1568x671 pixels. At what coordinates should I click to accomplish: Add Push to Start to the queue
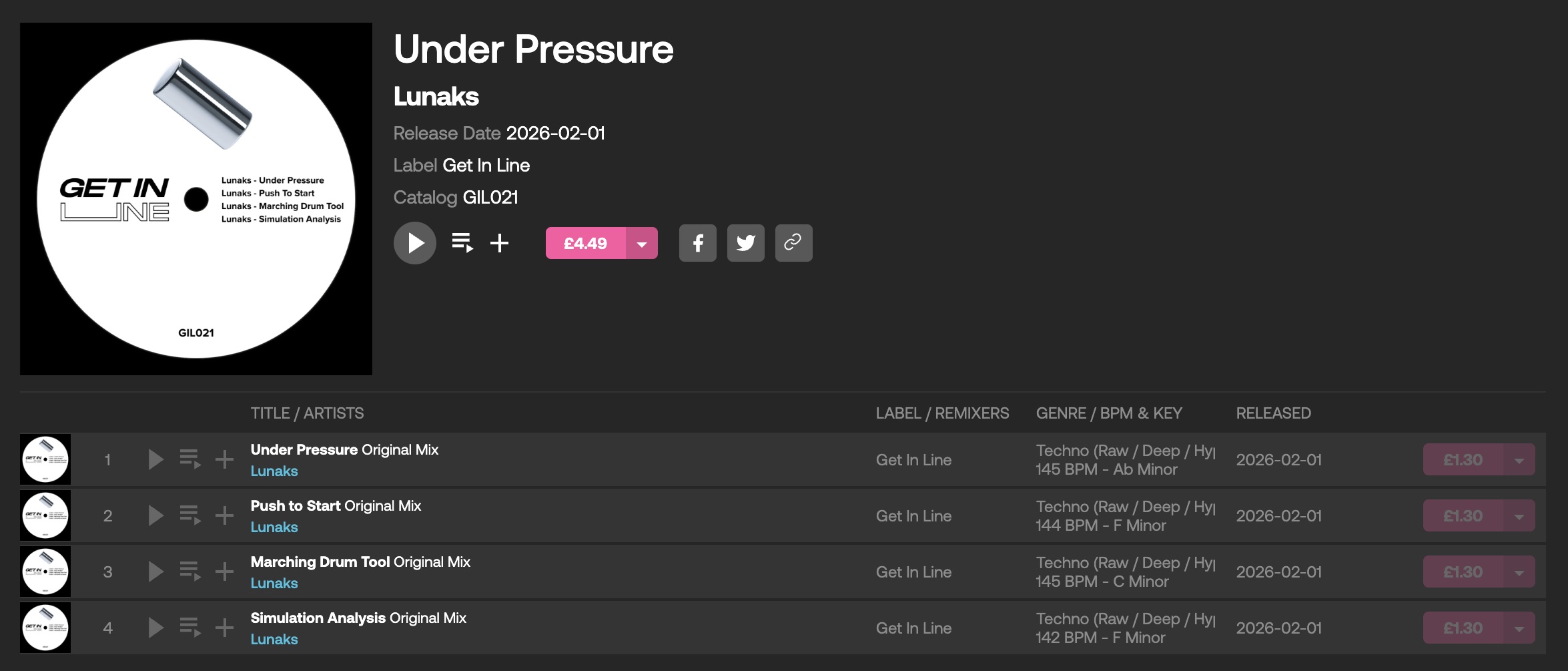point(190,515)
